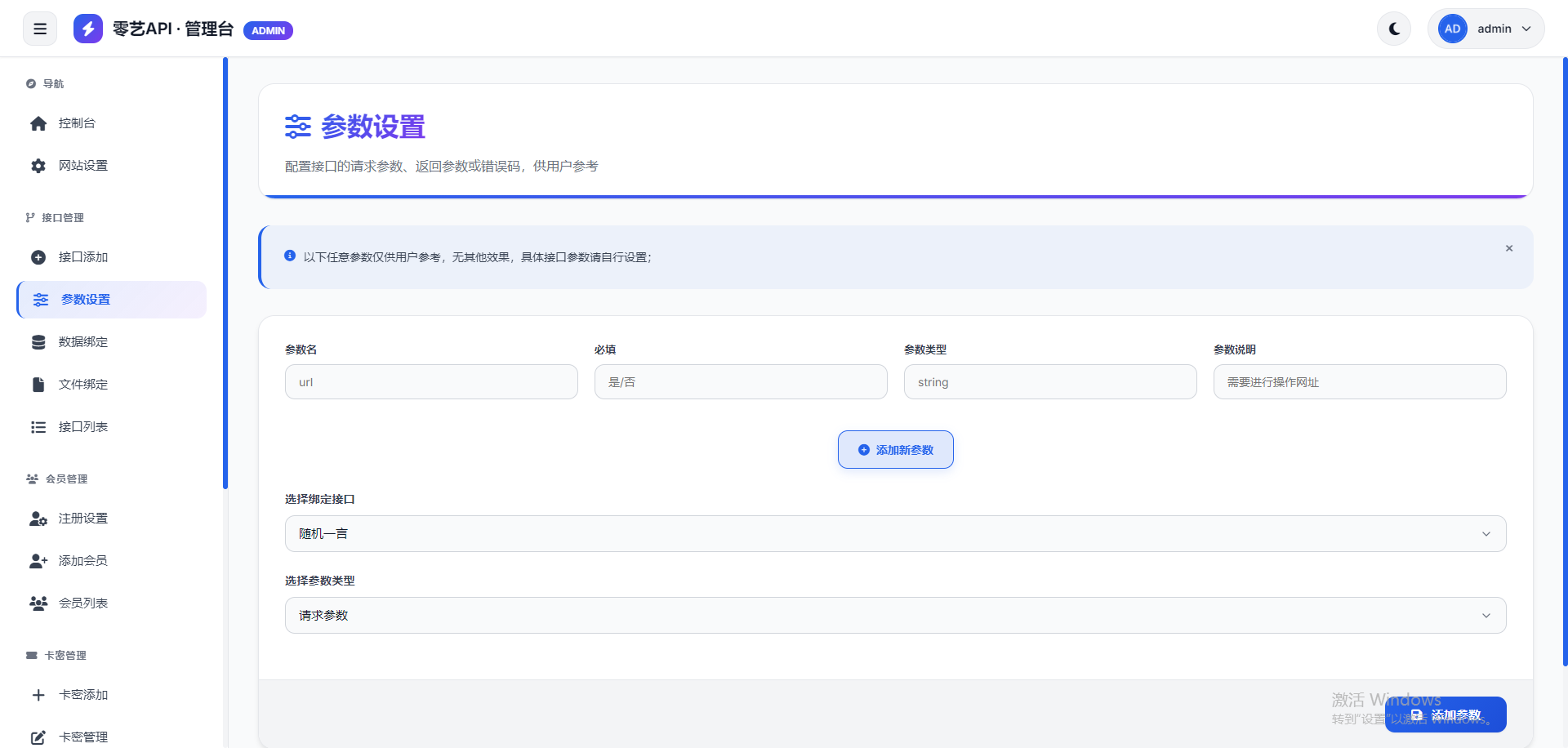Screen dimensions: 1568x748
Task: Click the 接口添加 plus circle icon
Action: pyautogui.click(x=38, y=257)
